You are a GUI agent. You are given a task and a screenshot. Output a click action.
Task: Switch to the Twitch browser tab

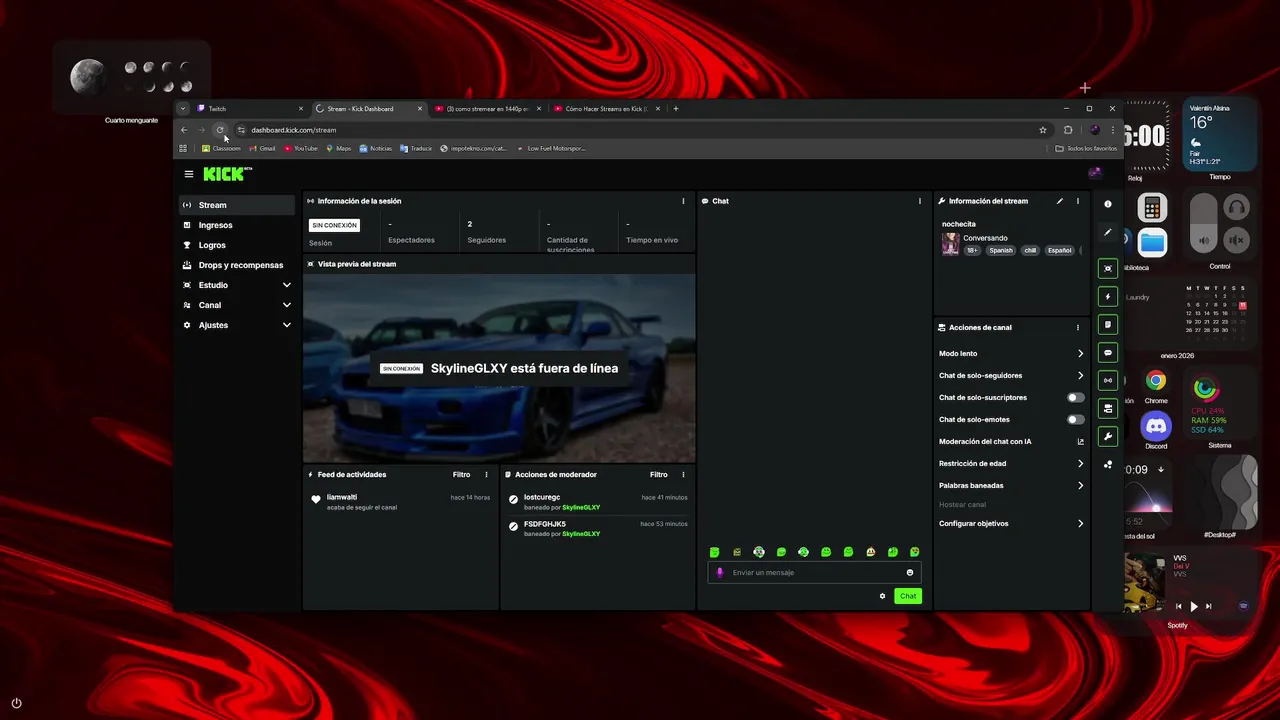(250, 108)
